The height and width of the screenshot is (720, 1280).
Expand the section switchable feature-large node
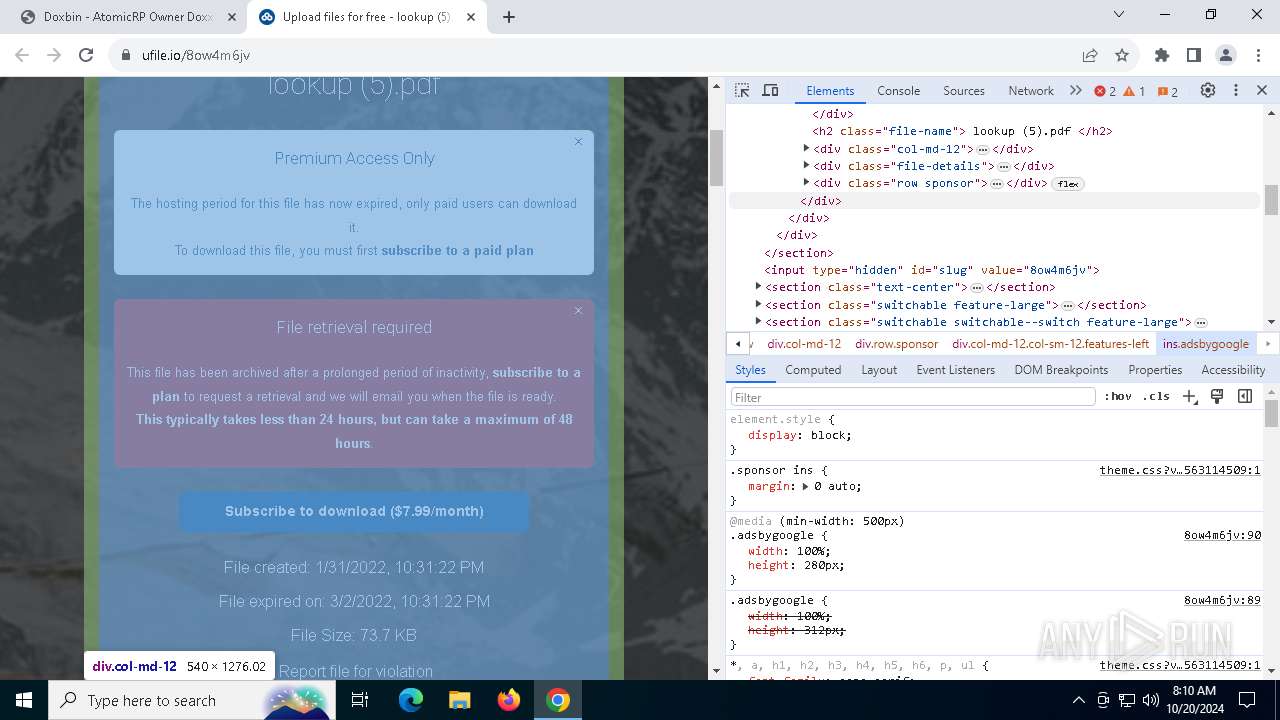click(758, 304)
